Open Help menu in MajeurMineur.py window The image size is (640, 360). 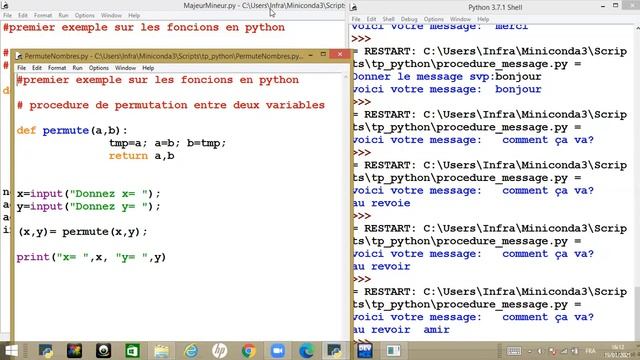(134, 15)
